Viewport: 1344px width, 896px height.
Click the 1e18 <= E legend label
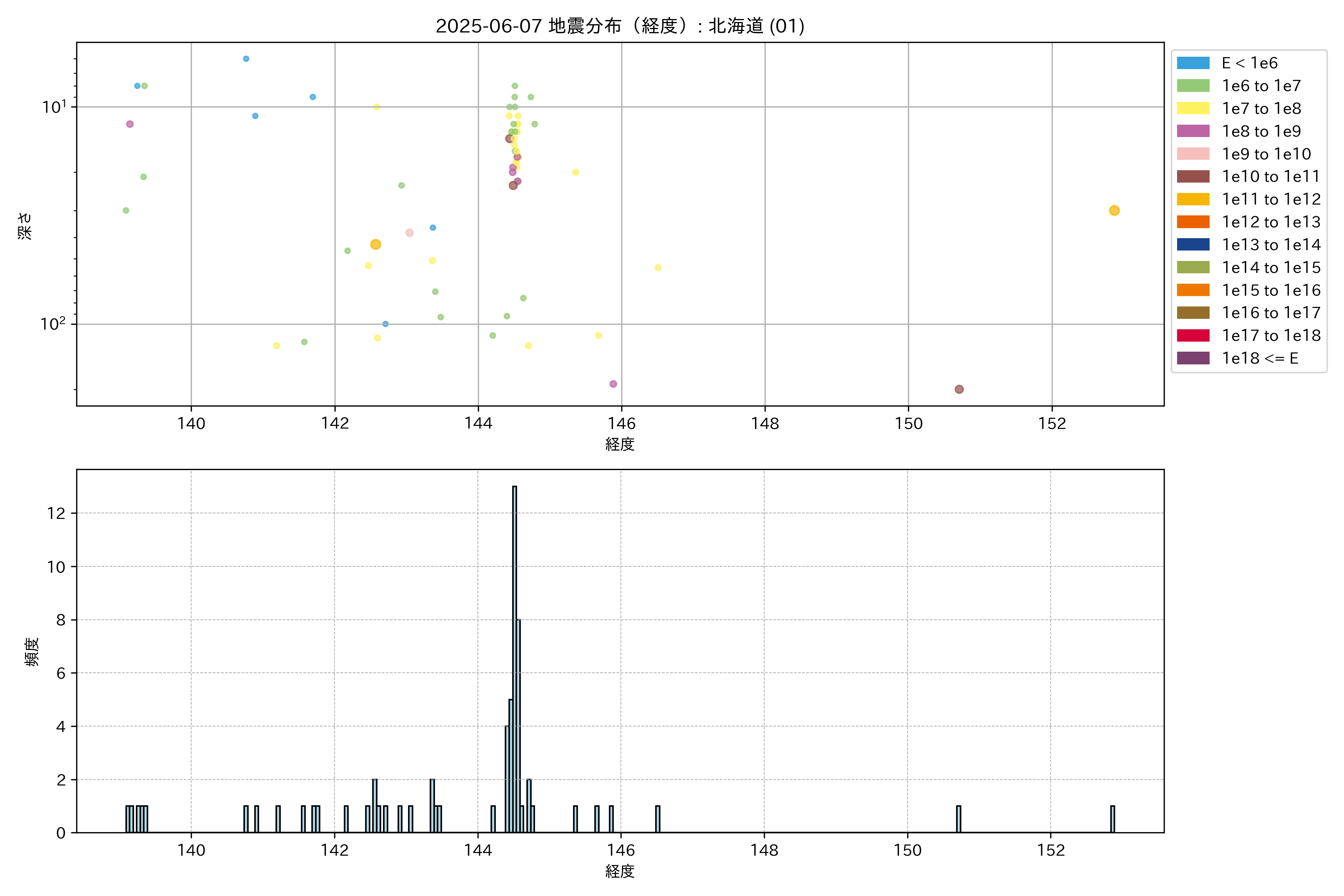(1259, 358)
